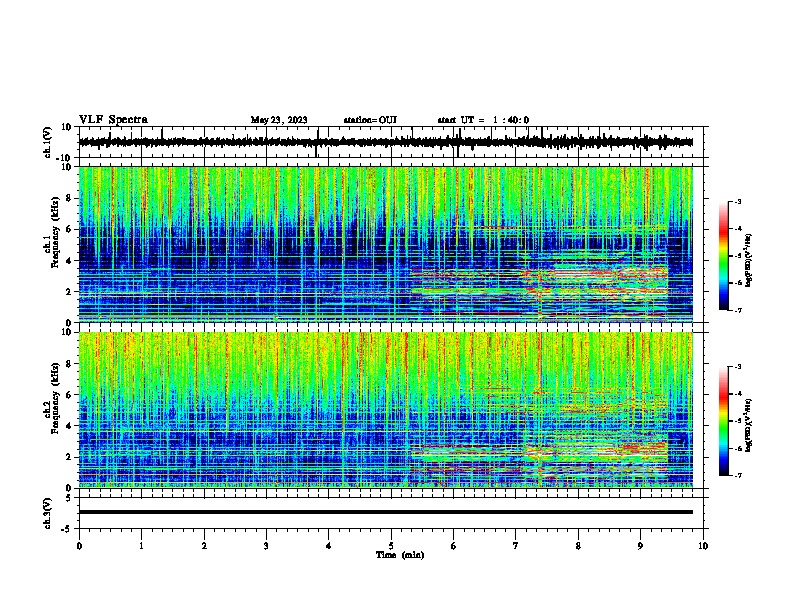Click the "-3" label on ch.1 color bar
This screenshot has width=792, height=612.
tap(737, 201)
